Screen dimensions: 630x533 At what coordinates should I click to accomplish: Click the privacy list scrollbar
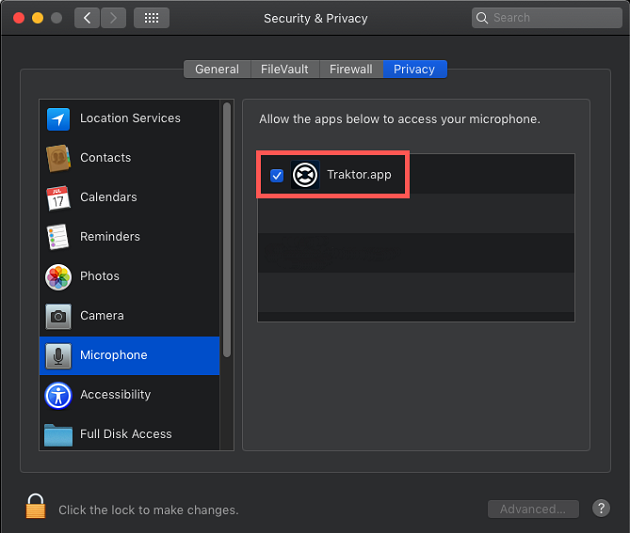click(x=227, y=230)
